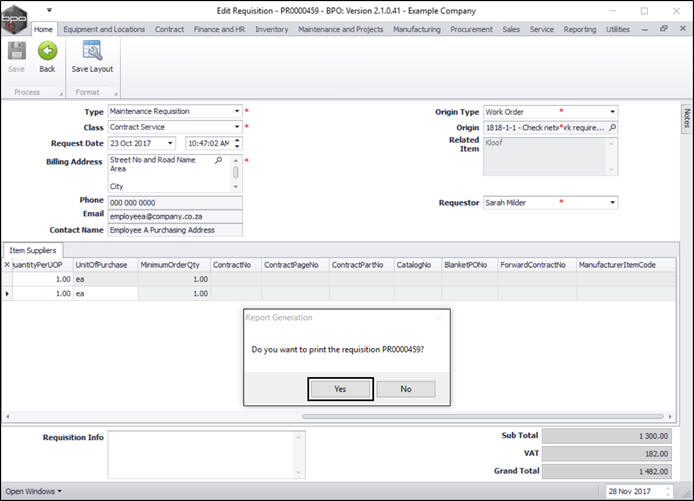Viewport: 694px width, 501px height.
Task: Open the Class dropdown
Action: click(237, 127)
